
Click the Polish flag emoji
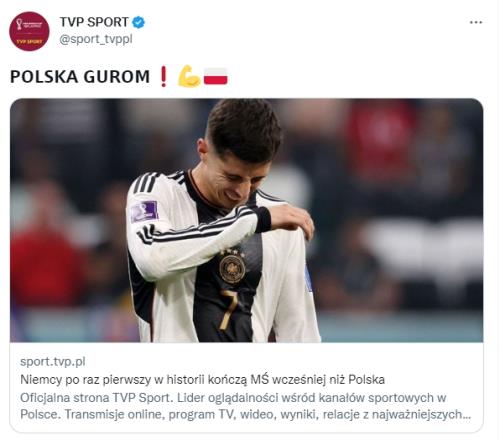click(216, 76)
